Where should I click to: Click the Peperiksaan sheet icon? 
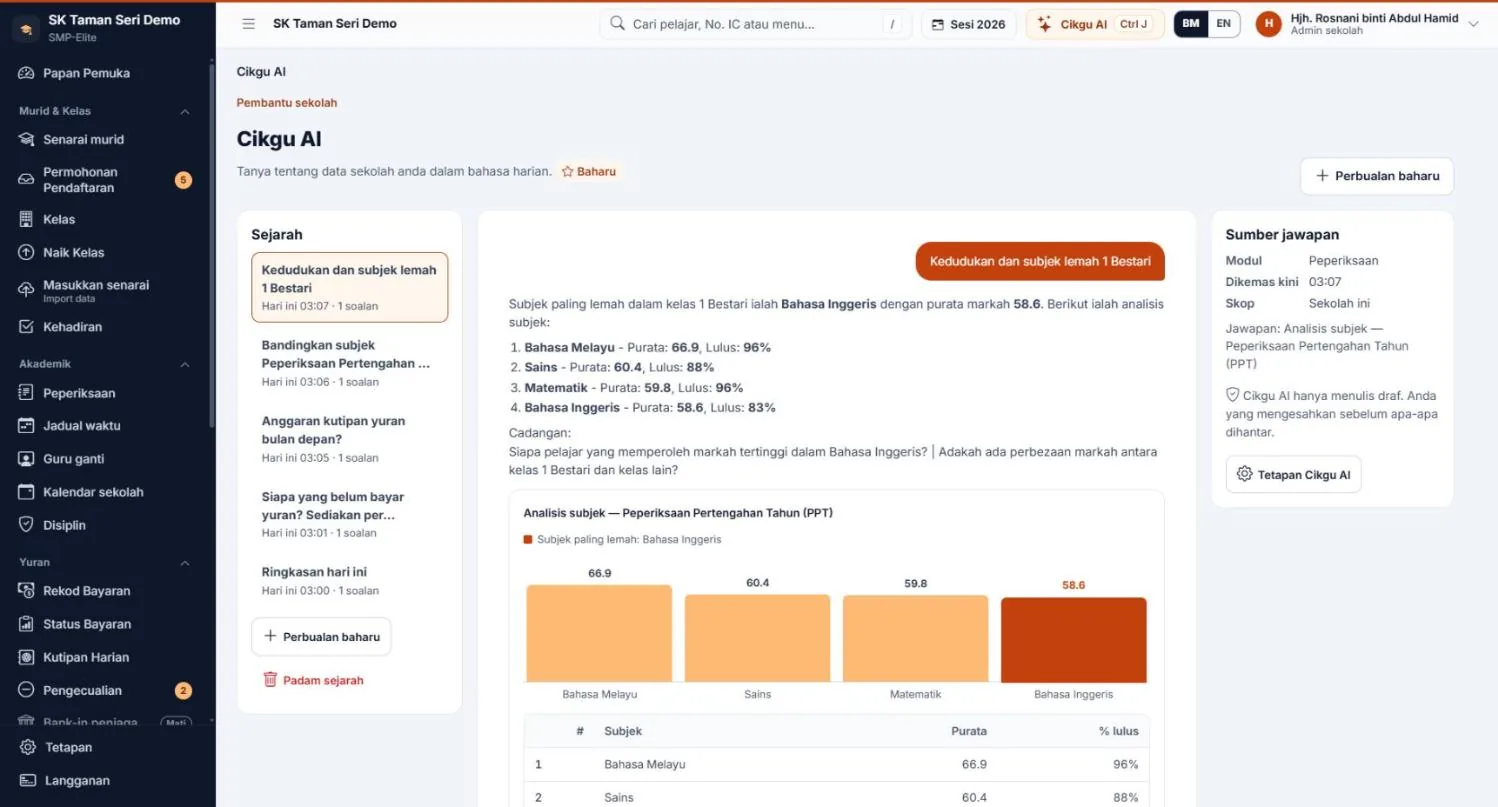click(x=27, y=393)
